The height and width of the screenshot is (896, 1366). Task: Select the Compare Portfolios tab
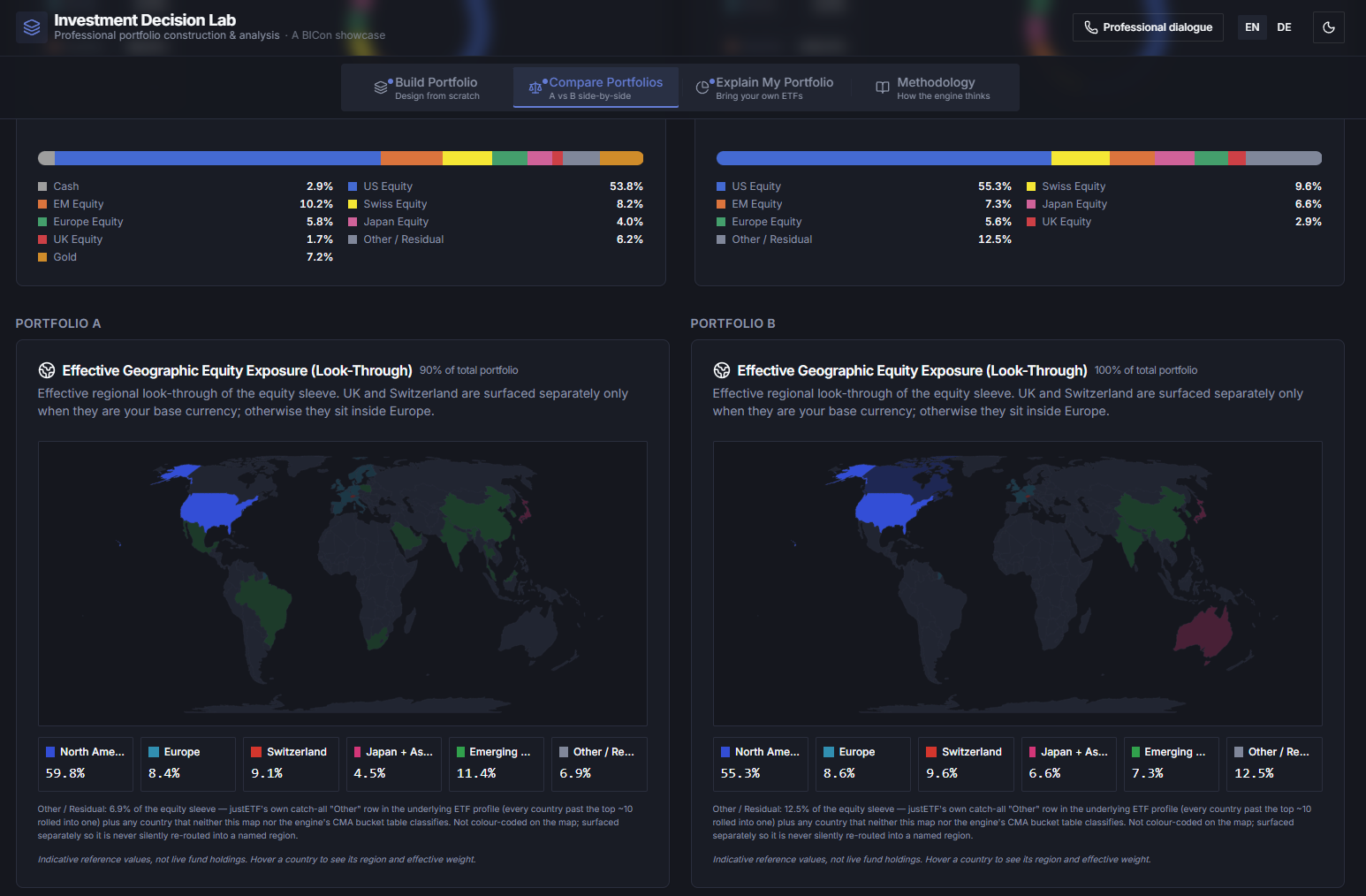click(596, 87)
